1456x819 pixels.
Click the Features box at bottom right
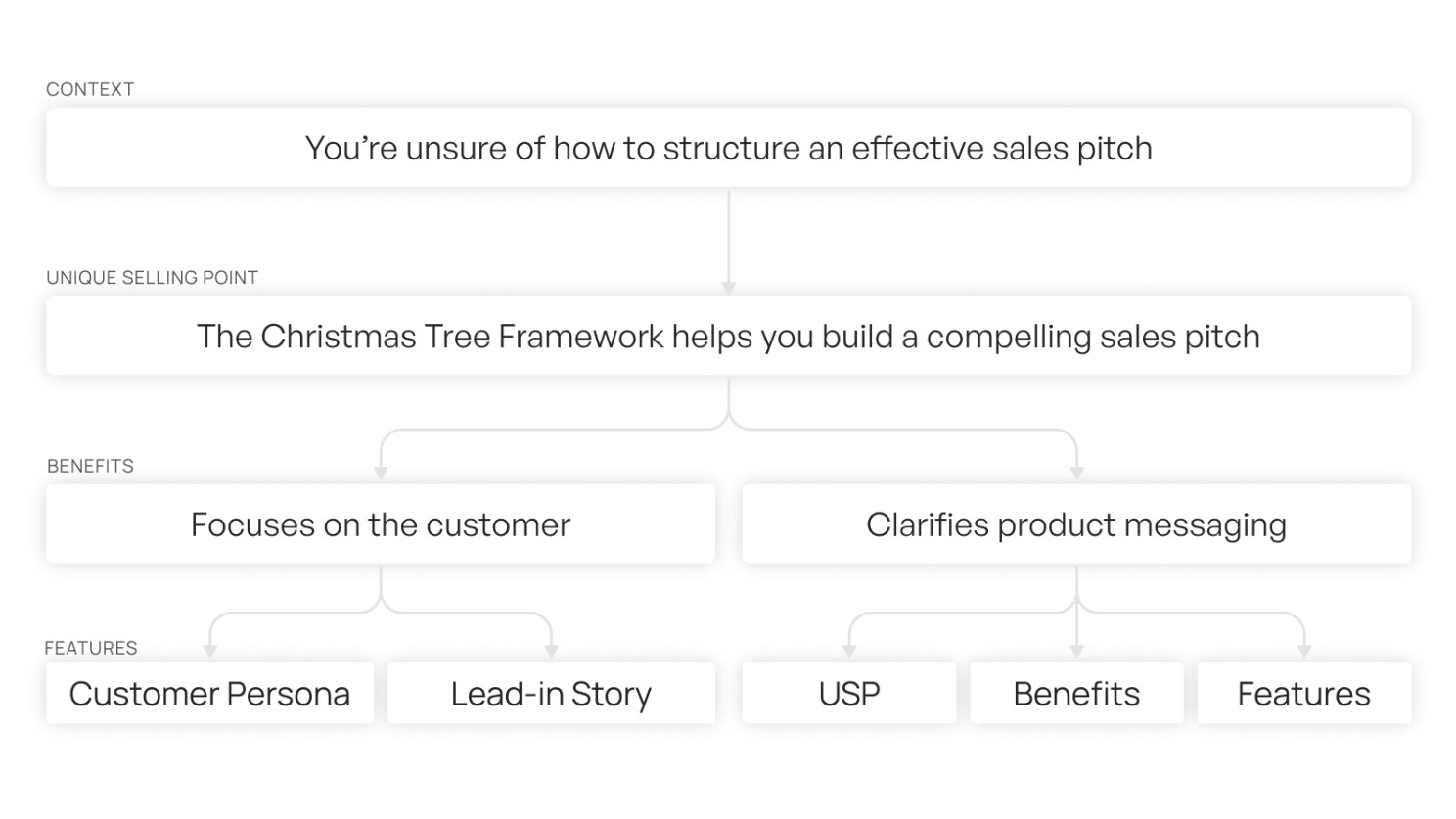pyautogui.click(x=1304, y=693)
